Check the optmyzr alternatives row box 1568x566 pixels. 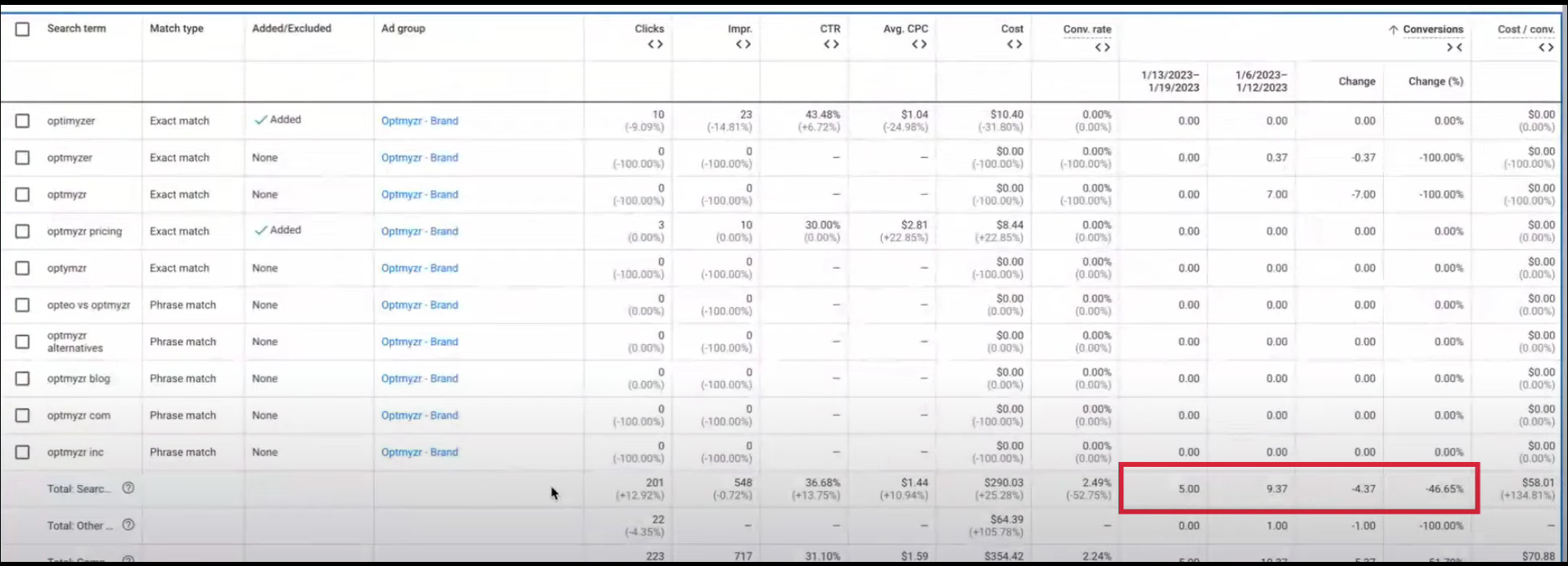coord(22,342)
